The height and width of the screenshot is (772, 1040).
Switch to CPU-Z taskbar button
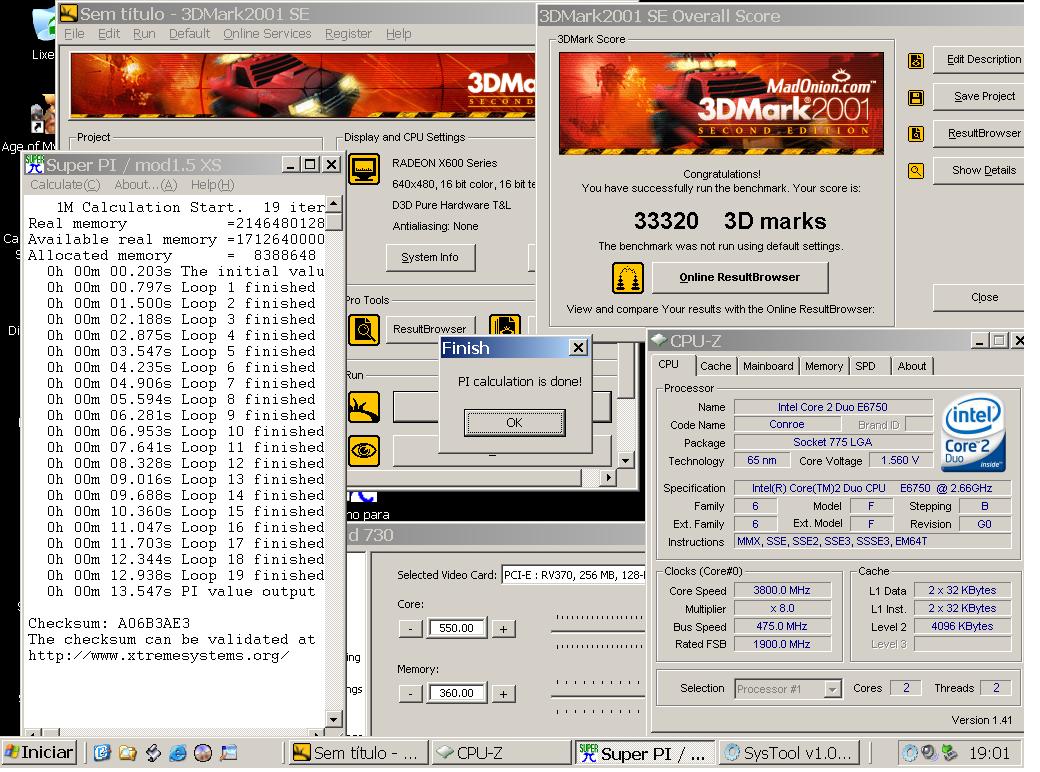pos(501,753)
